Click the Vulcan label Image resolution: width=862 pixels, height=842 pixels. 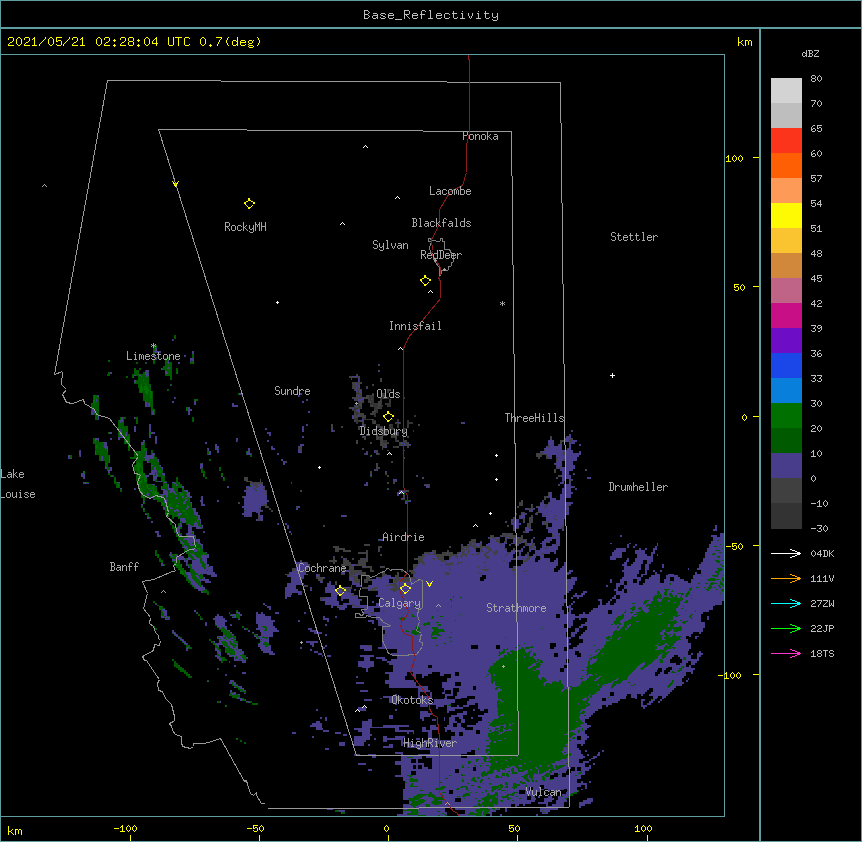544,792
